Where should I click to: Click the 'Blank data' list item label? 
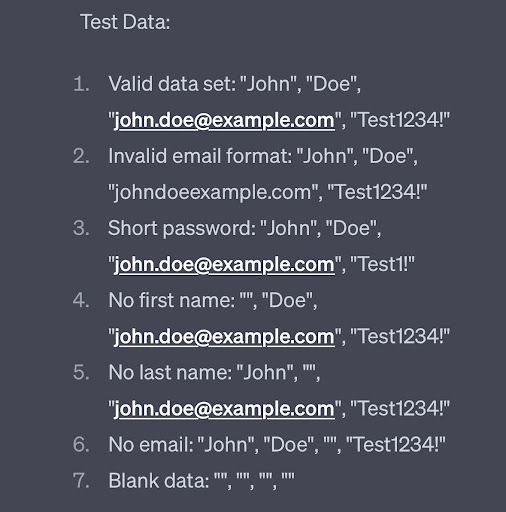pyautogui.click(x=158, y=481)
